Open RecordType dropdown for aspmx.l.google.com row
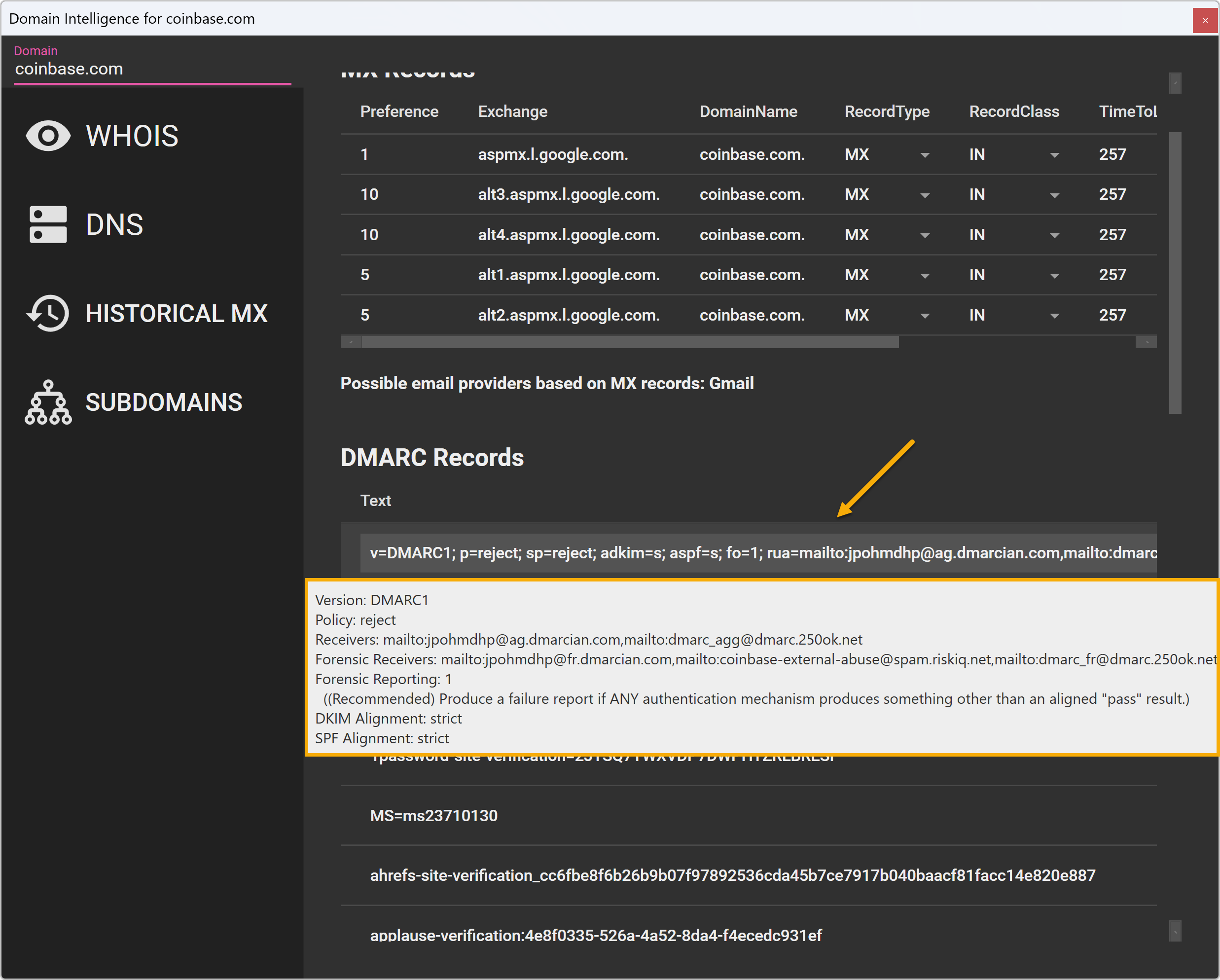The height and width of the screenshot is (980, 1220). coord(925,155)
